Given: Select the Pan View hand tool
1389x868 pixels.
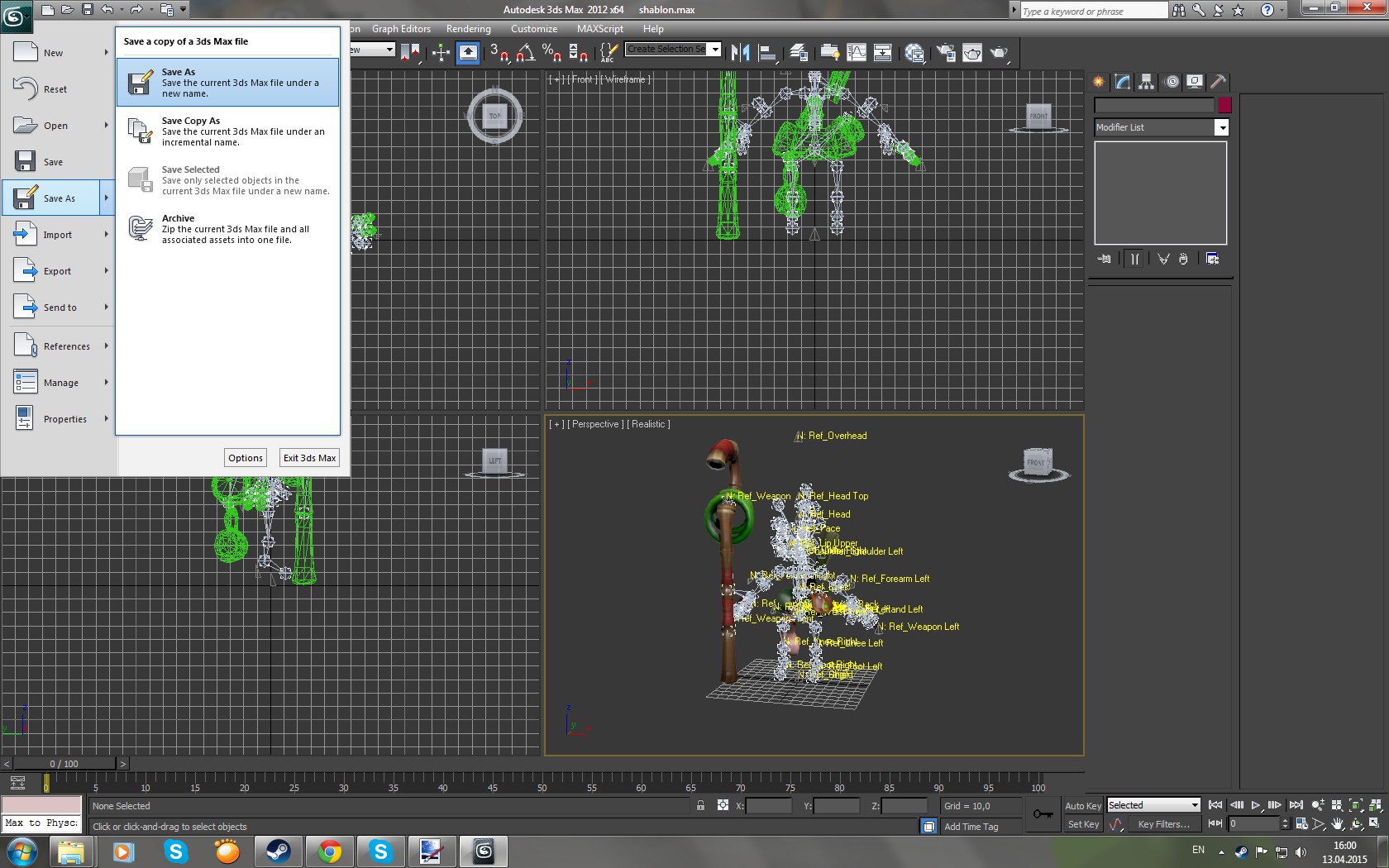Looking at the screenshot, I should point(1337,824).
